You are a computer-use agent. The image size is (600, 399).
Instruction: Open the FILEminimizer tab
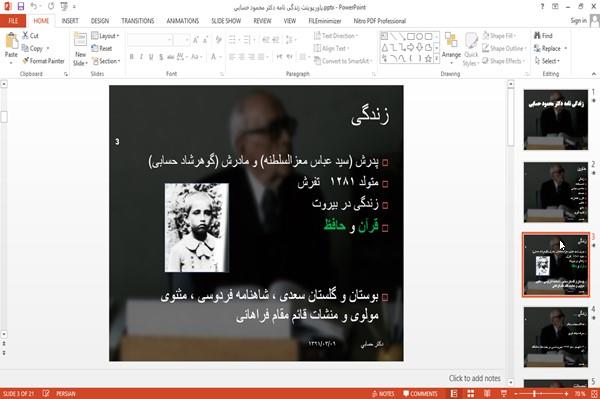[x=324, y=21]
